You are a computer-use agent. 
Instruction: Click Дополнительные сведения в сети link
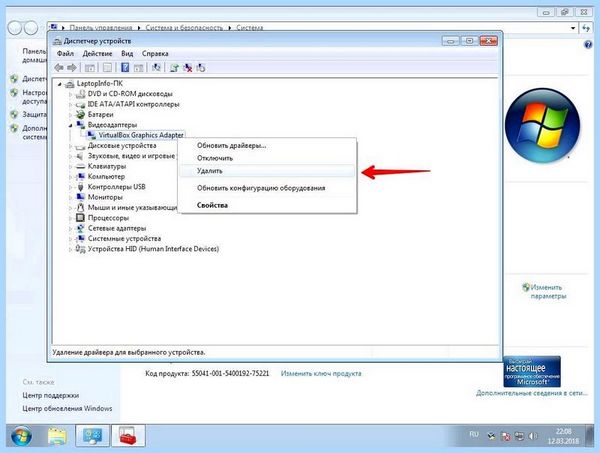tap(532, 393)
